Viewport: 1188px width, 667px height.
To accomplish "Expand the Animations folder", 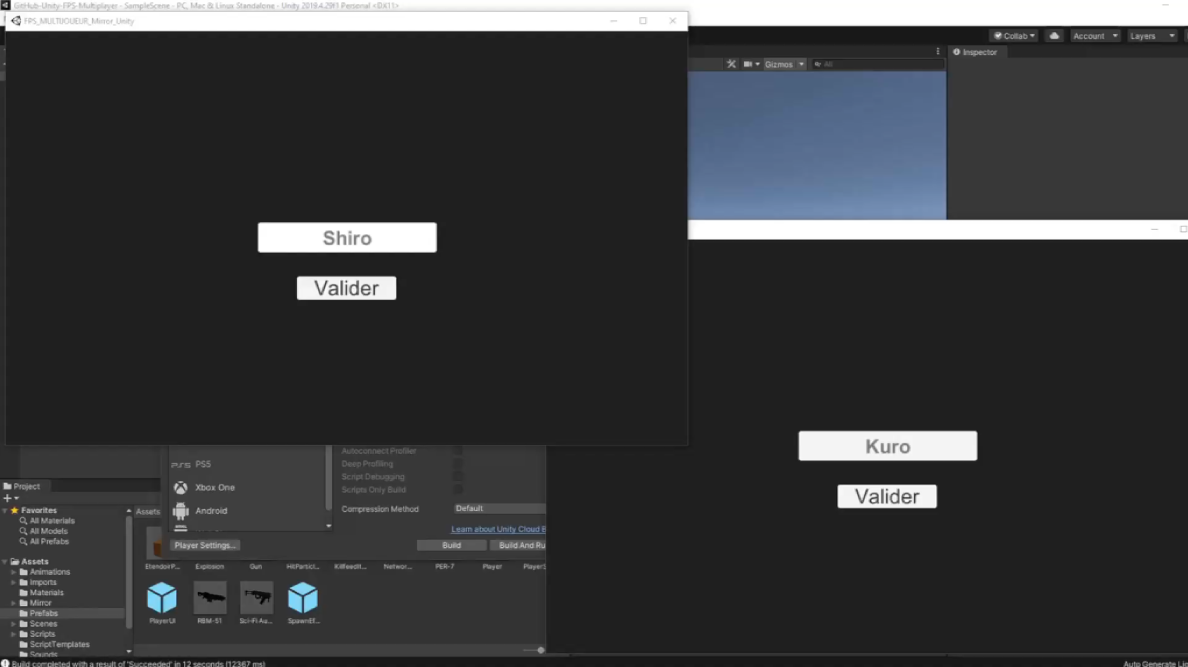I will 14,572.
